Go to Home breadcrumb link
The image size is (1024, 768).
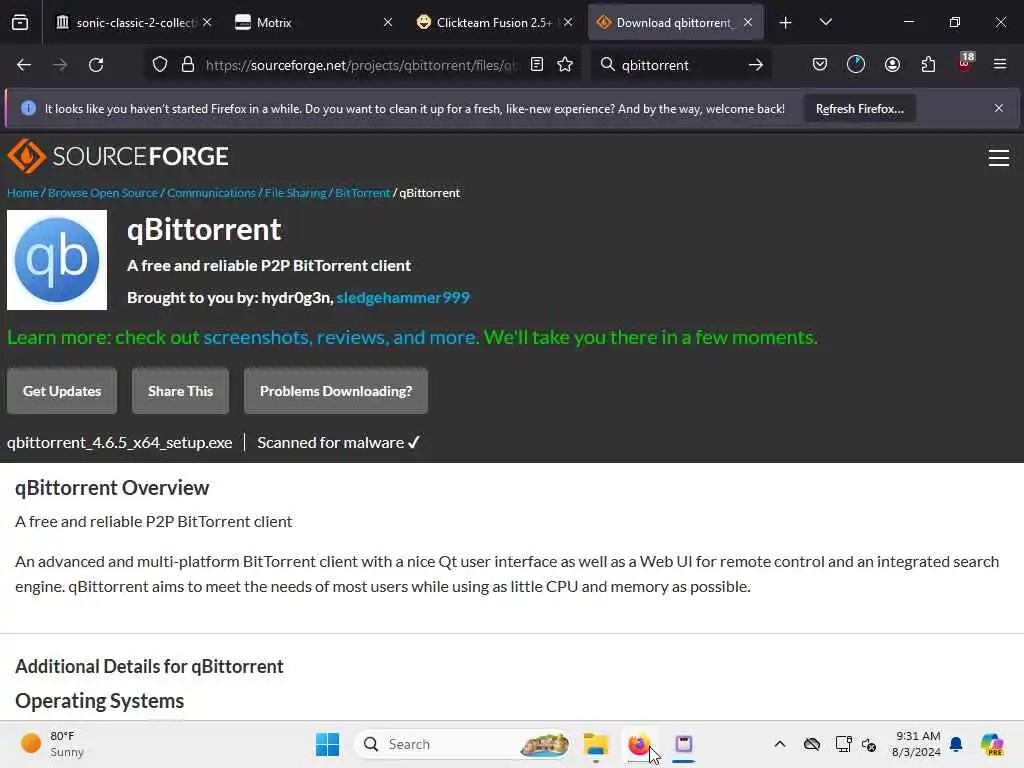pyautogui.click(x=22, y=193)
